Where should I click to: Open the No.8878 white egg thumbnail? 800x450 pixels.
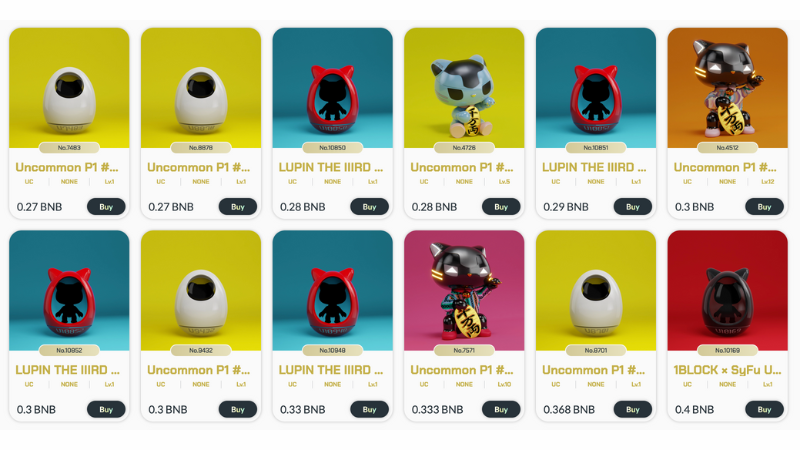coord(201,88)
